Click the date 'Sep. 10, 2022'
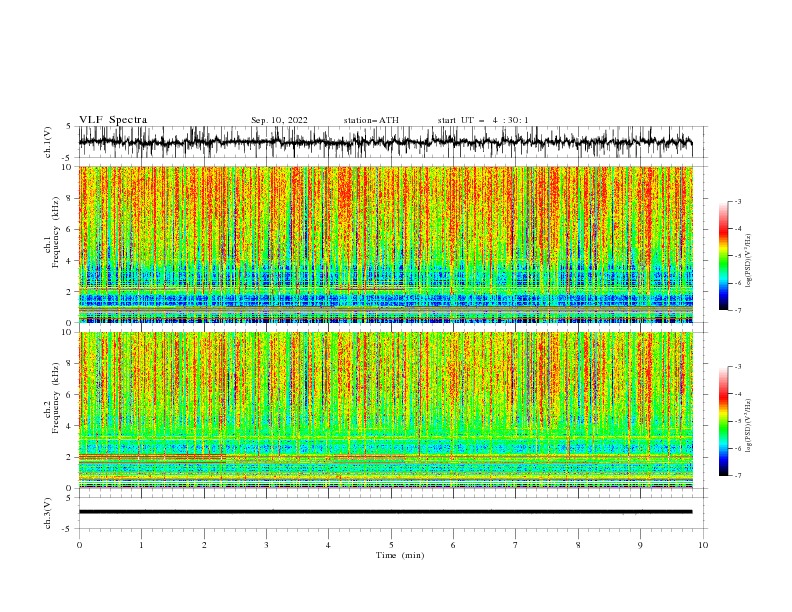792x612 pixels. 279,120
